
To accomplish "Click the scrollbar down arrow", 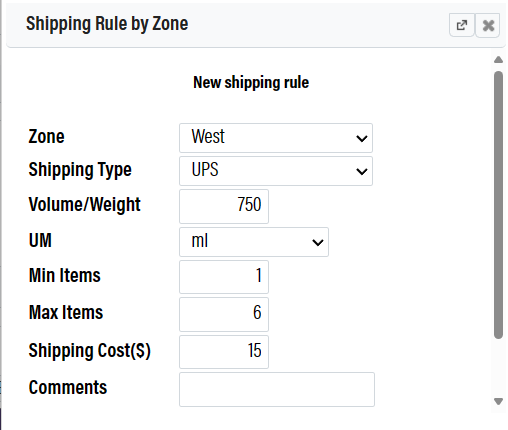I will (498, 401).
